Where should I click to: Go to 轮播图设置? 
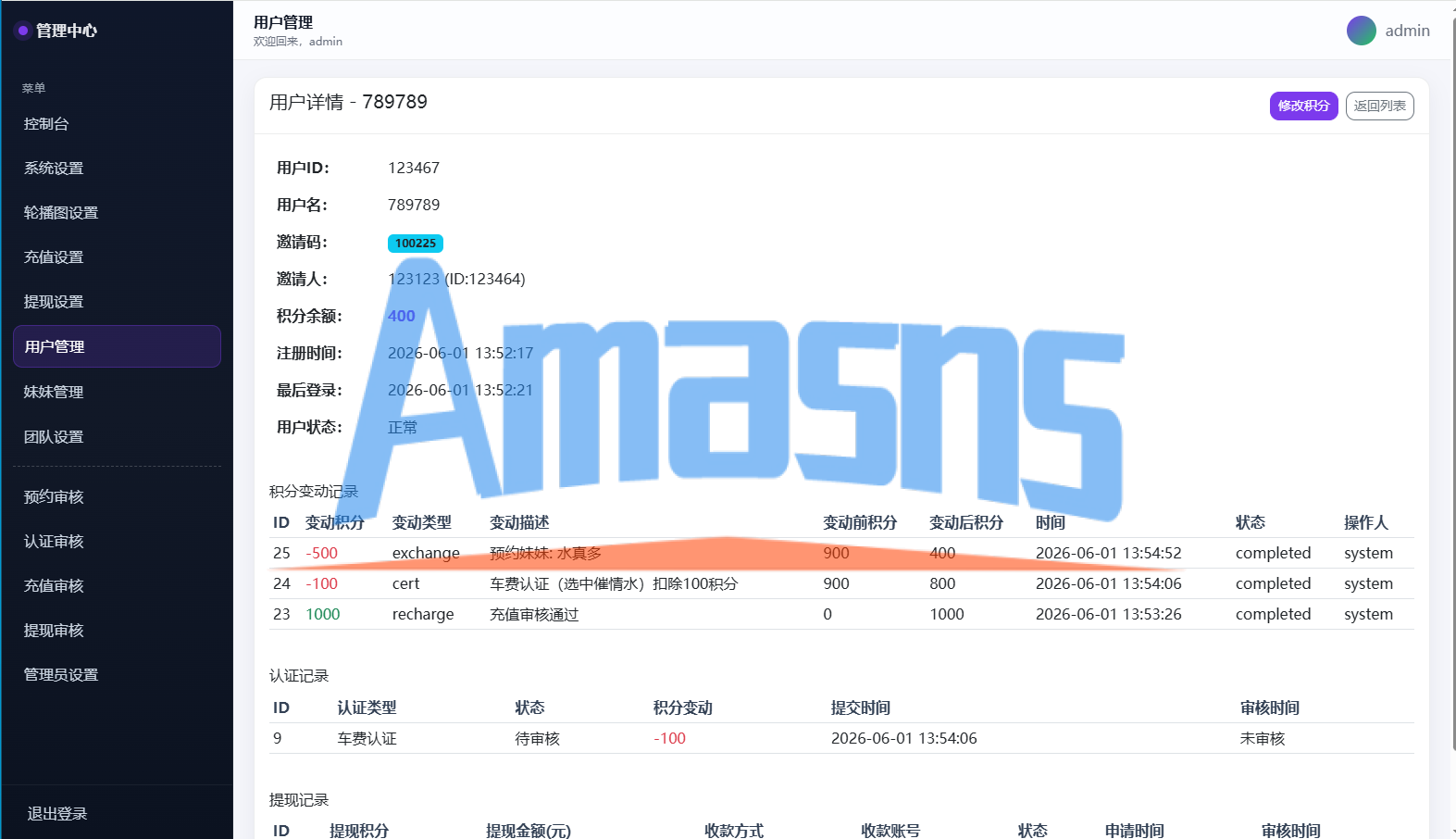[x=117, y=213]
